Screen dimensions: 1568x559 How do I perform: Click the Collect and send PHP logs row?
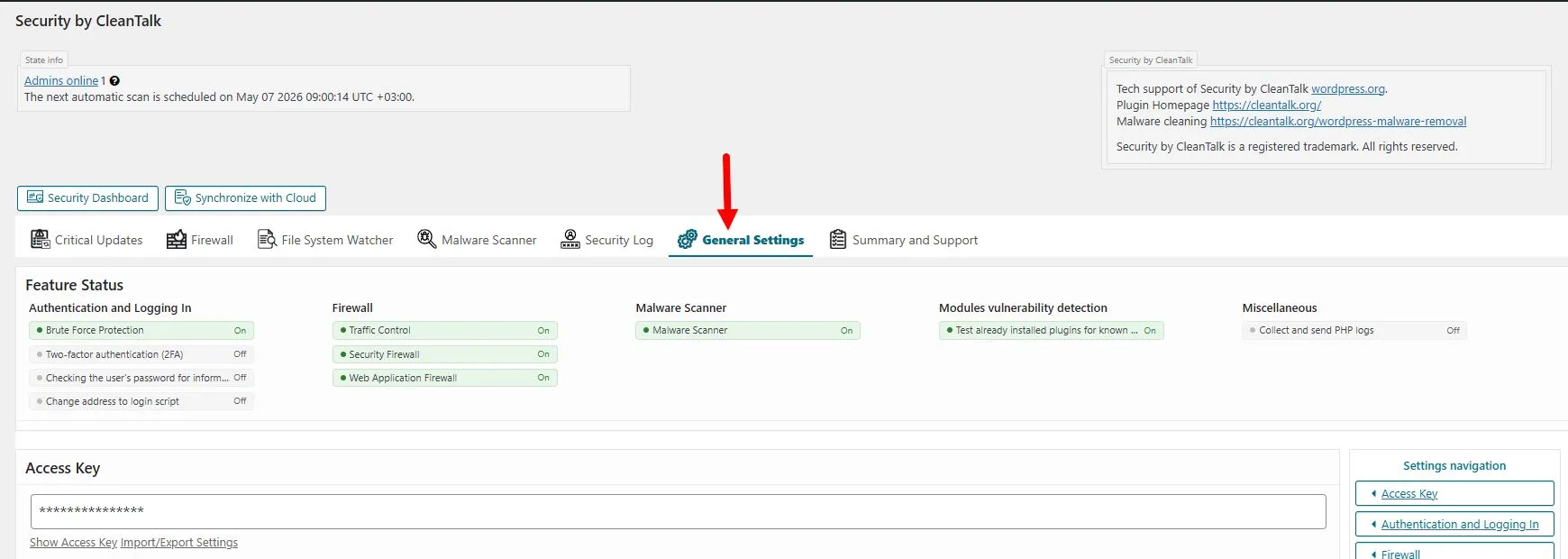click(1354, 330)
